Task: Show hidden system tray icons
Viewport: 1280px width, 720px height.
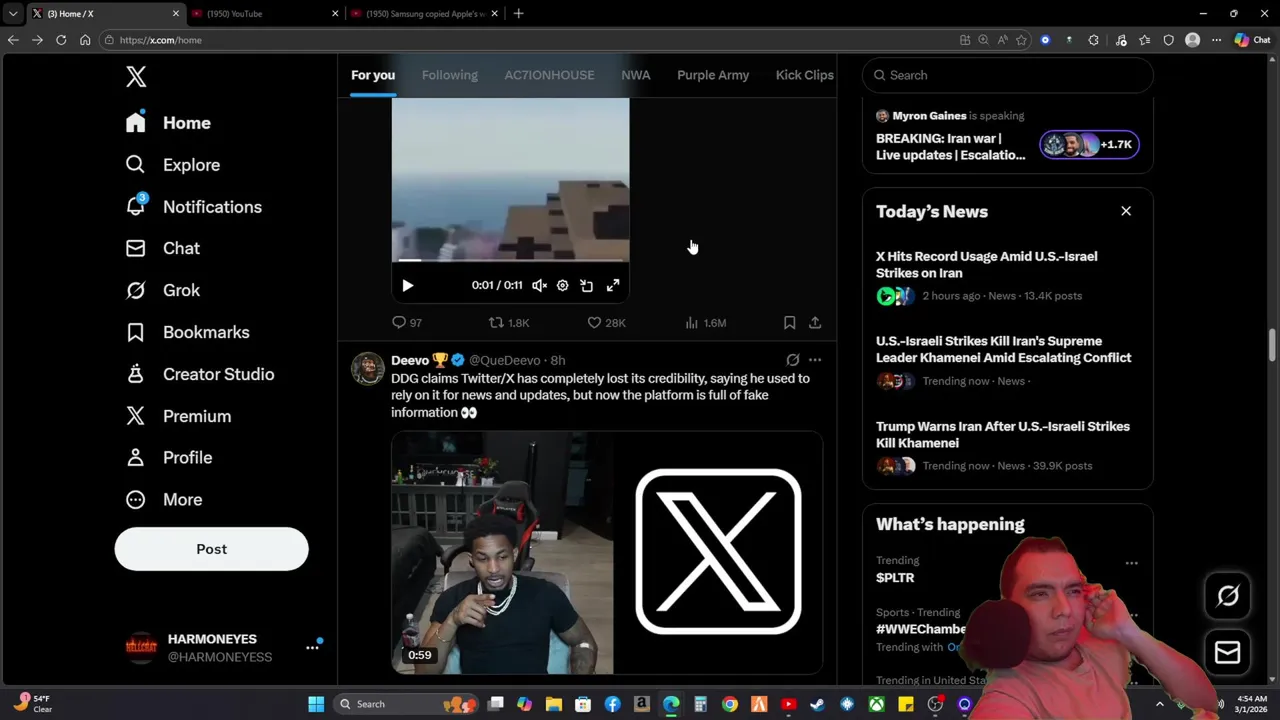Action: pyautogui.click(x=1160, y=704)
